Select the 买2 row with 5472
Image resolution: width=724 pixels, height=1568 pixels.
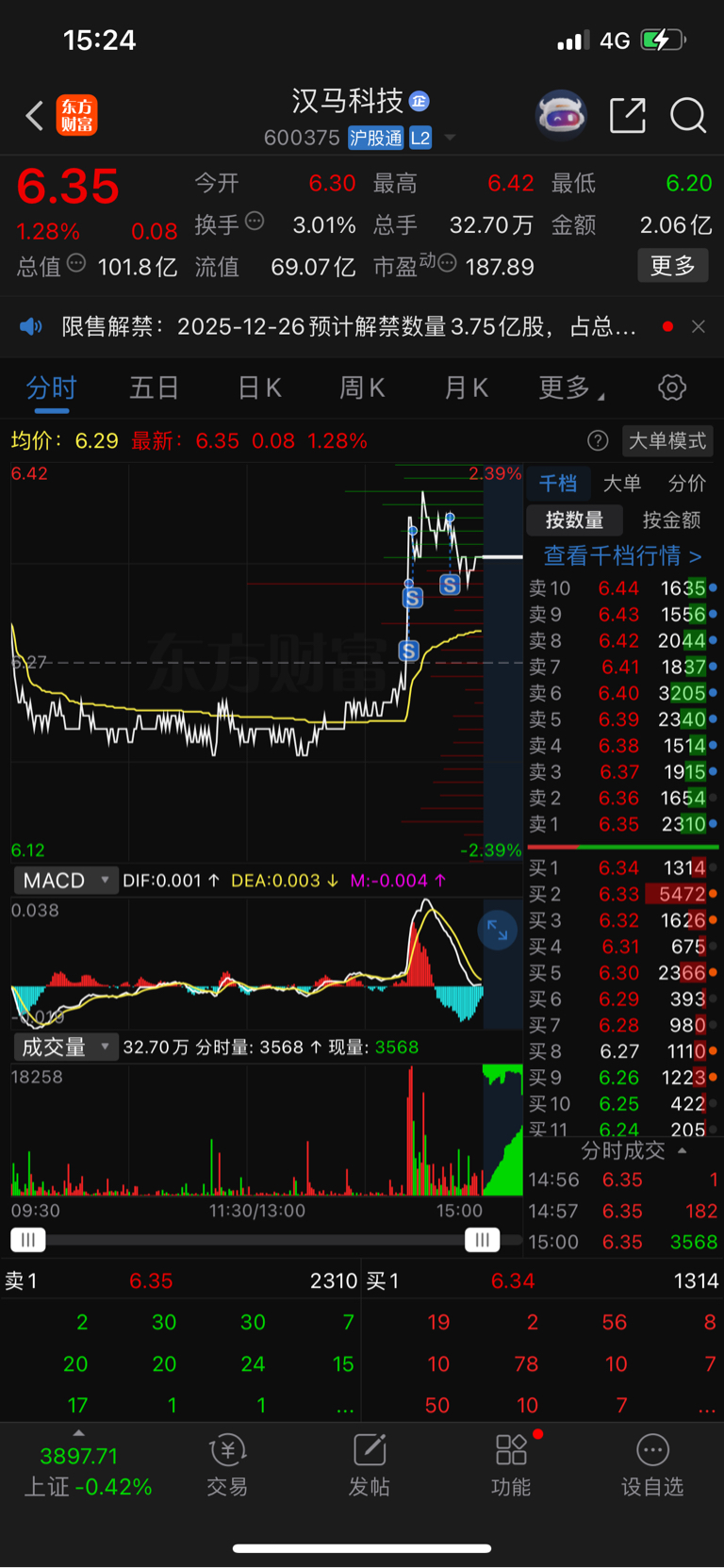pos(622,894)
